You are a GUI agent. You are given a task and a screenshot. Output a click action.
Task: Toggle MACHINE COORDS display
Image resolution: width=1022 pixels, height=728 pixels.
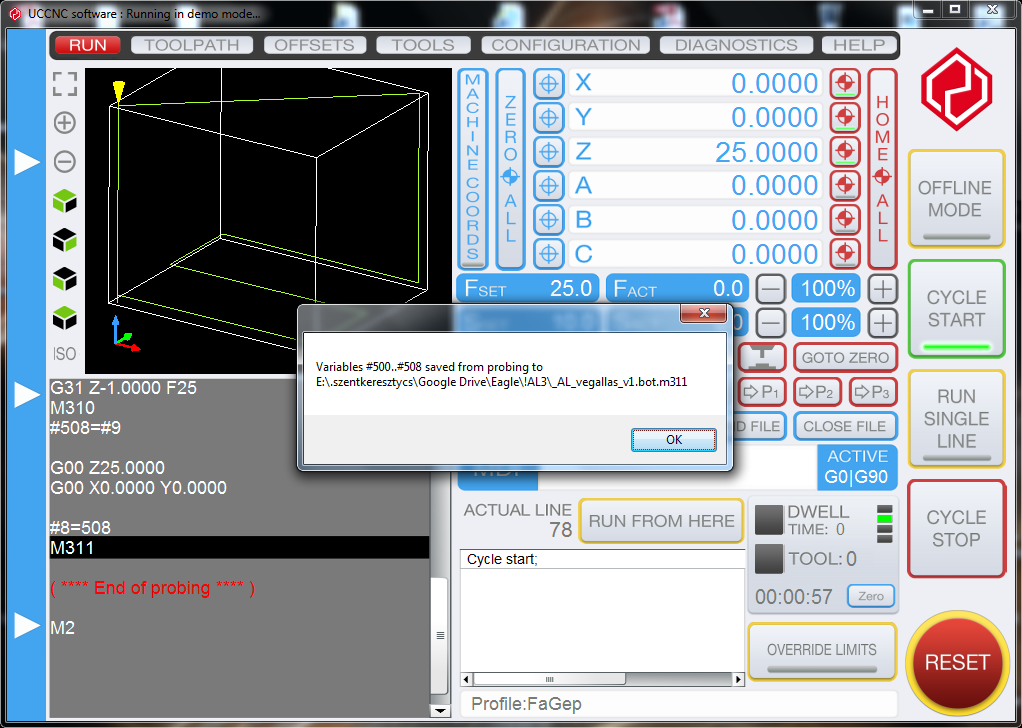coord(473,169)
